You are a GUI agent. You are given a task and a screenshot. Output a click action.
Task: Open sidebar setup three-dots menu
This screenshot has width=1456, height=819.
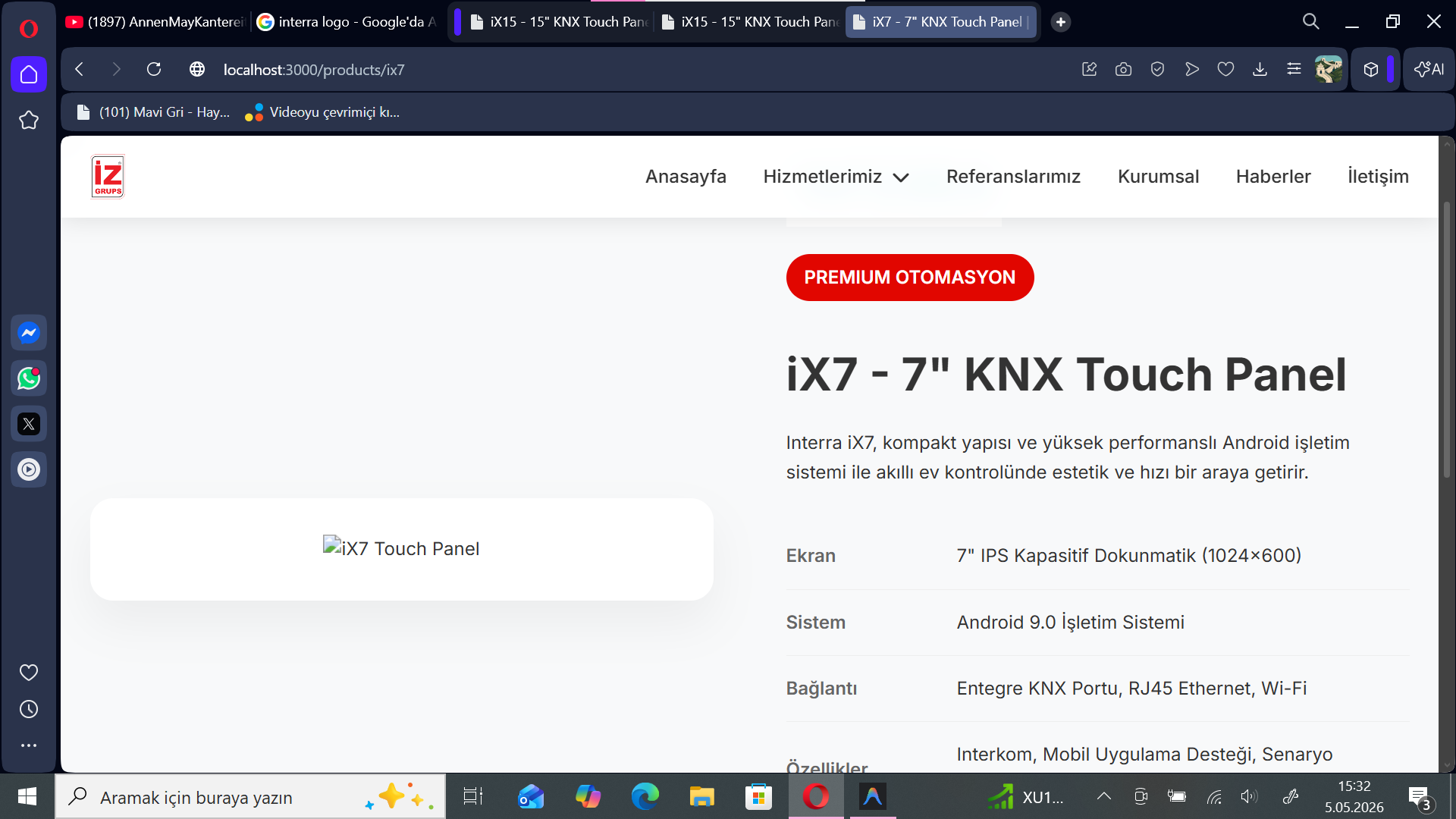(x=29, y=745)
